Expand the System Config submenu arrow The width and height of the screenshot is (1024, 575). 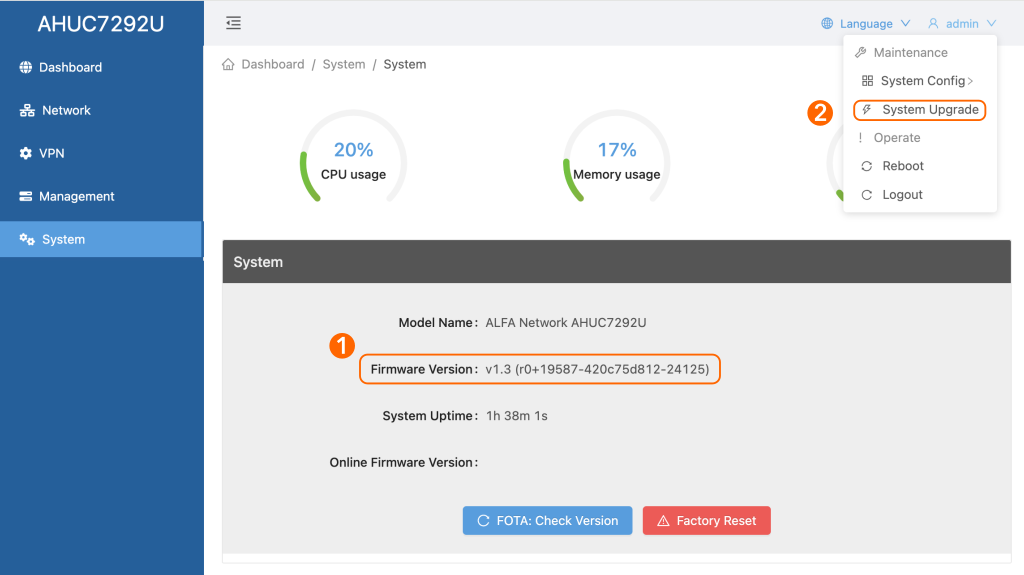coord(970,81)
